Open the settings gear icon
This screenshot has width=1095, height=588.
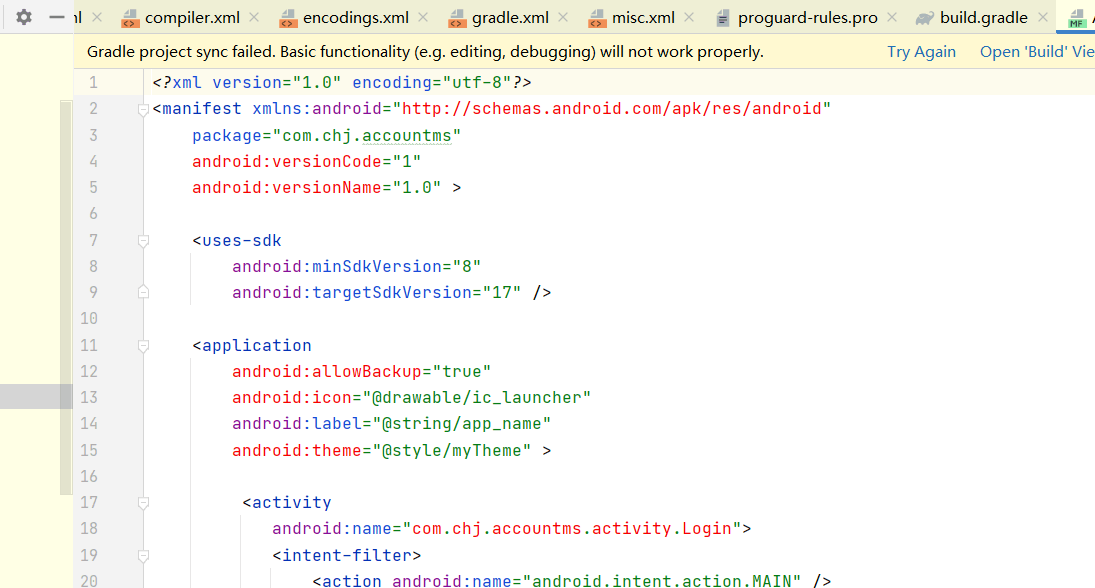24,17
